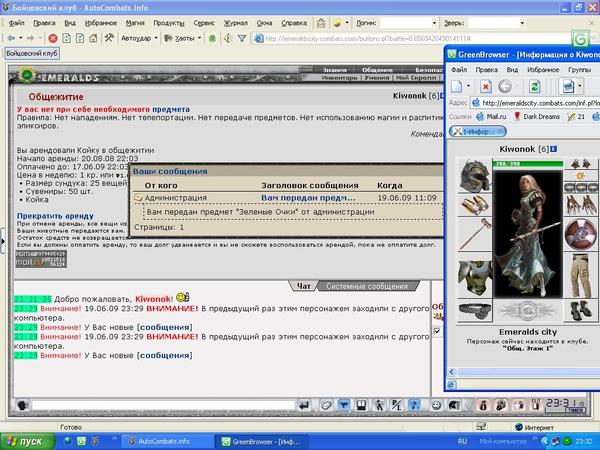The image size is (600, 450).
Task: Click the walking figure icon in chat toolbar
Action: click(379, 405)
